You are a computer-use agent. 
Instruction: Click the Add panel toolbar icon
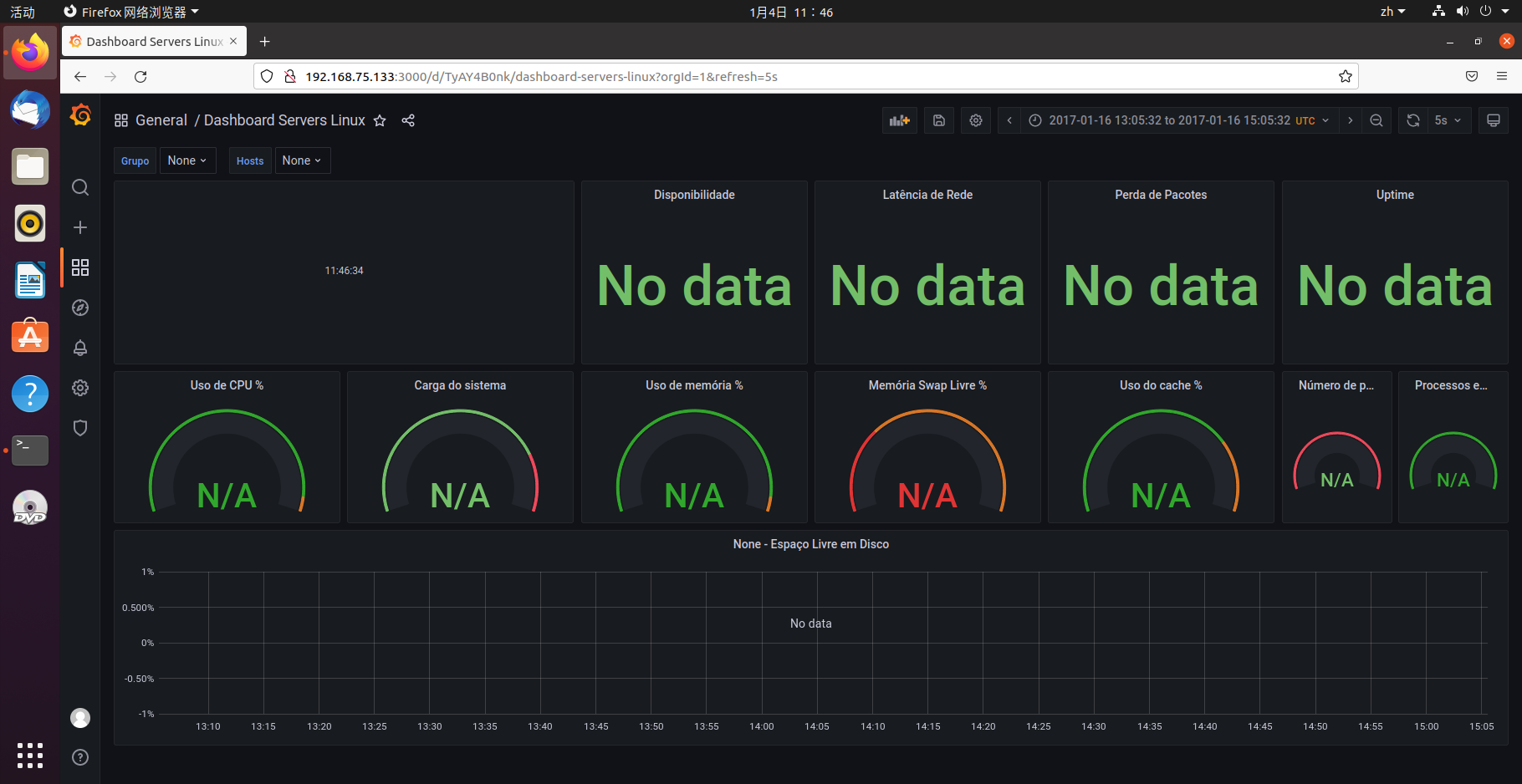899,120
